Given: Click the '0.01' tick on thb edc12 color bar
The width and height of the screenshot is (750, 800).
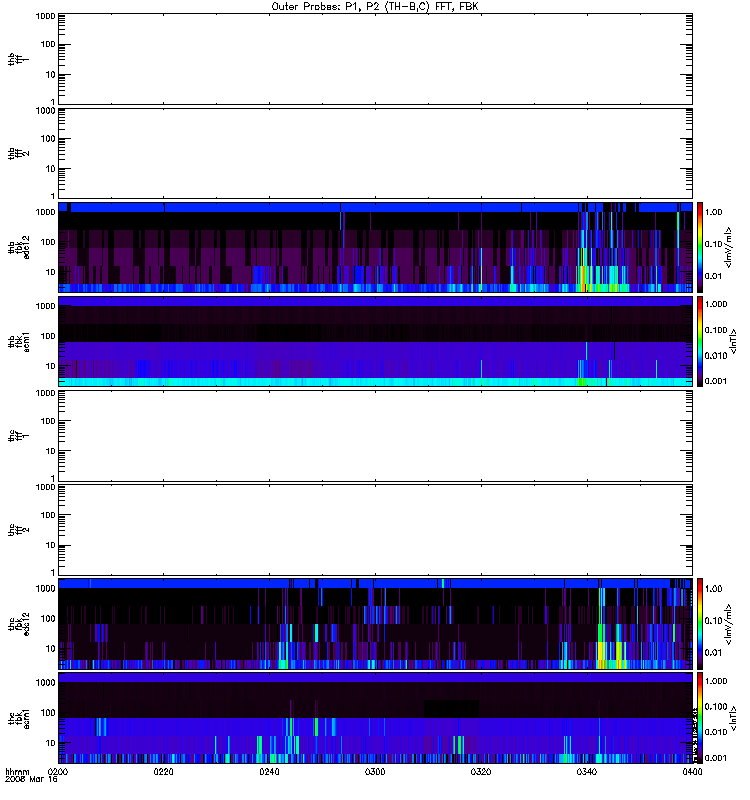Looking at the screenshot, I should pyautogui.click(x=713, y=276).
